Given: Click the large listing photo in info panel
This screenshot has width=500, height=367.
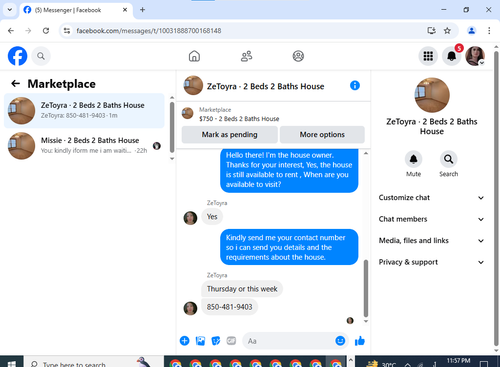Looking at the screenshot, I should pos(432,95).
